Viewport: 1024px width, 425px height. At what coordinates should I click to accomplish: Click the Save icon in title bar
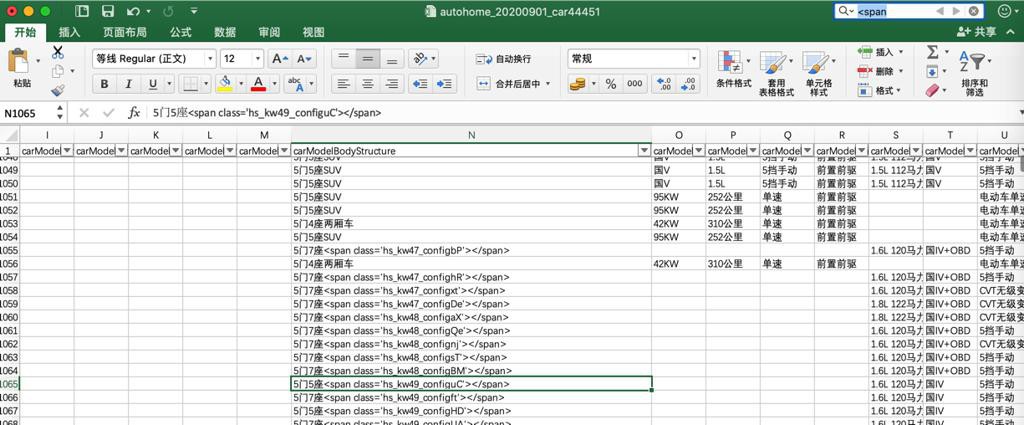point(108,11)
